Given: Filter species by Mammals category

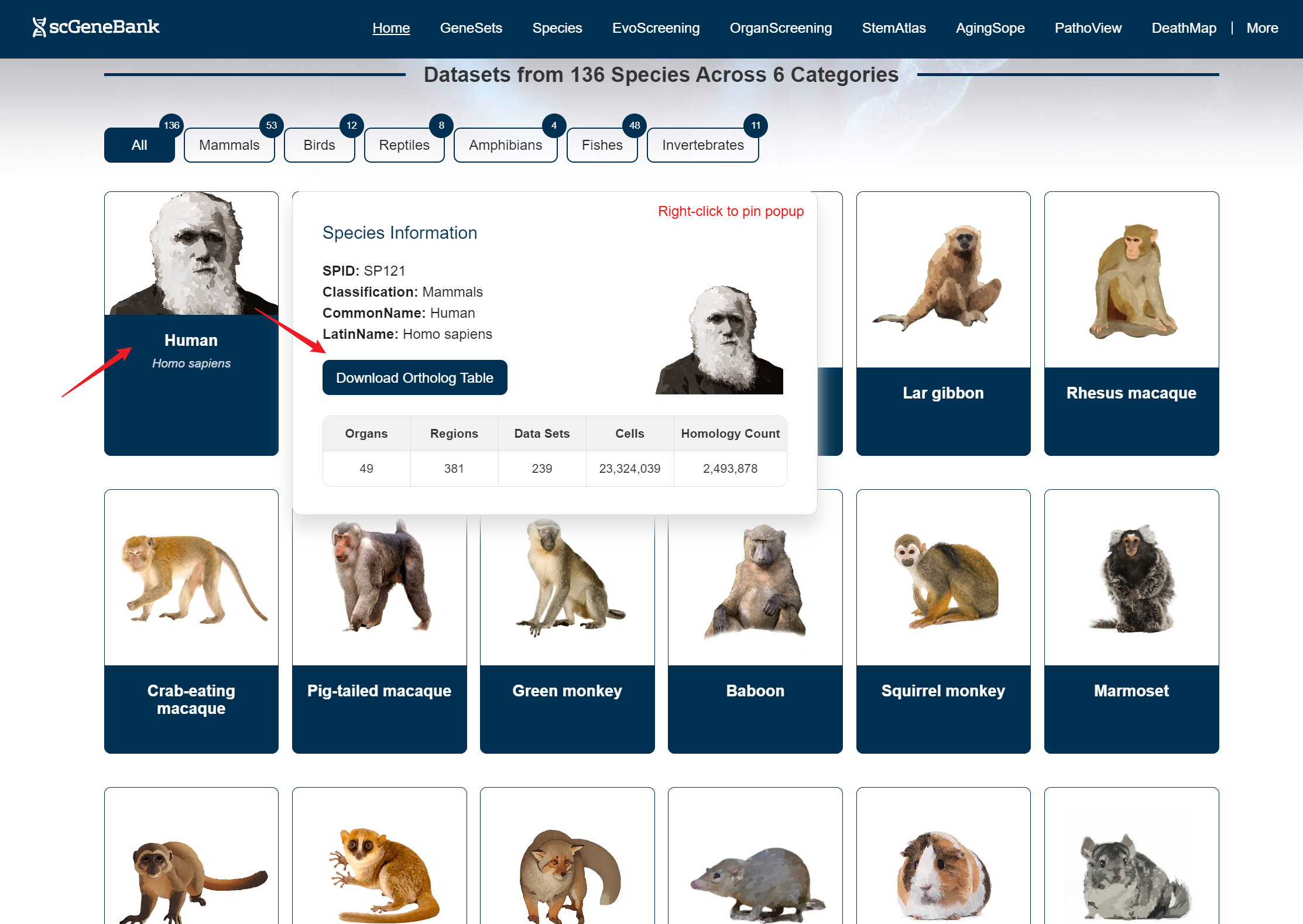Looking at the screenshot, I should [x=229, y=145].
